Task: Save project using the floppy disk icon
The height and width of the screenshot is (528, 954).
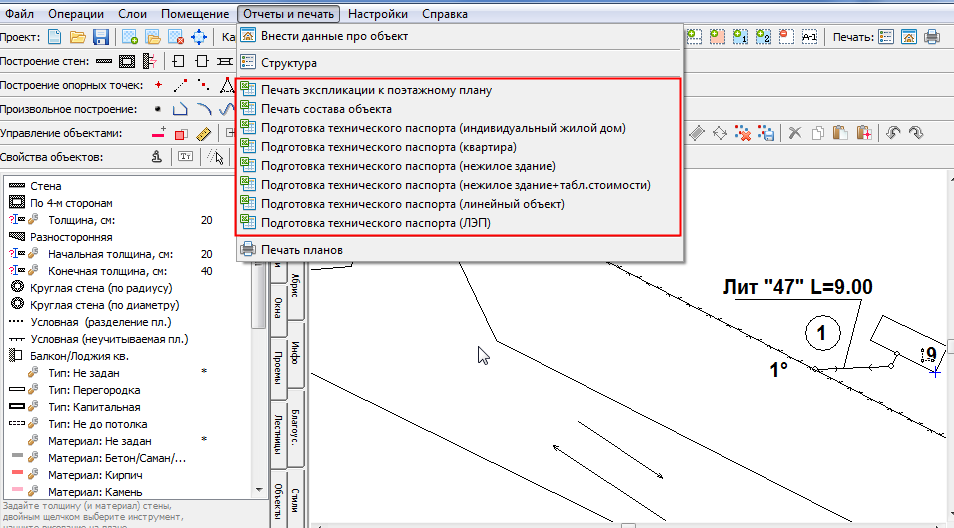Action: pos(100,37)
